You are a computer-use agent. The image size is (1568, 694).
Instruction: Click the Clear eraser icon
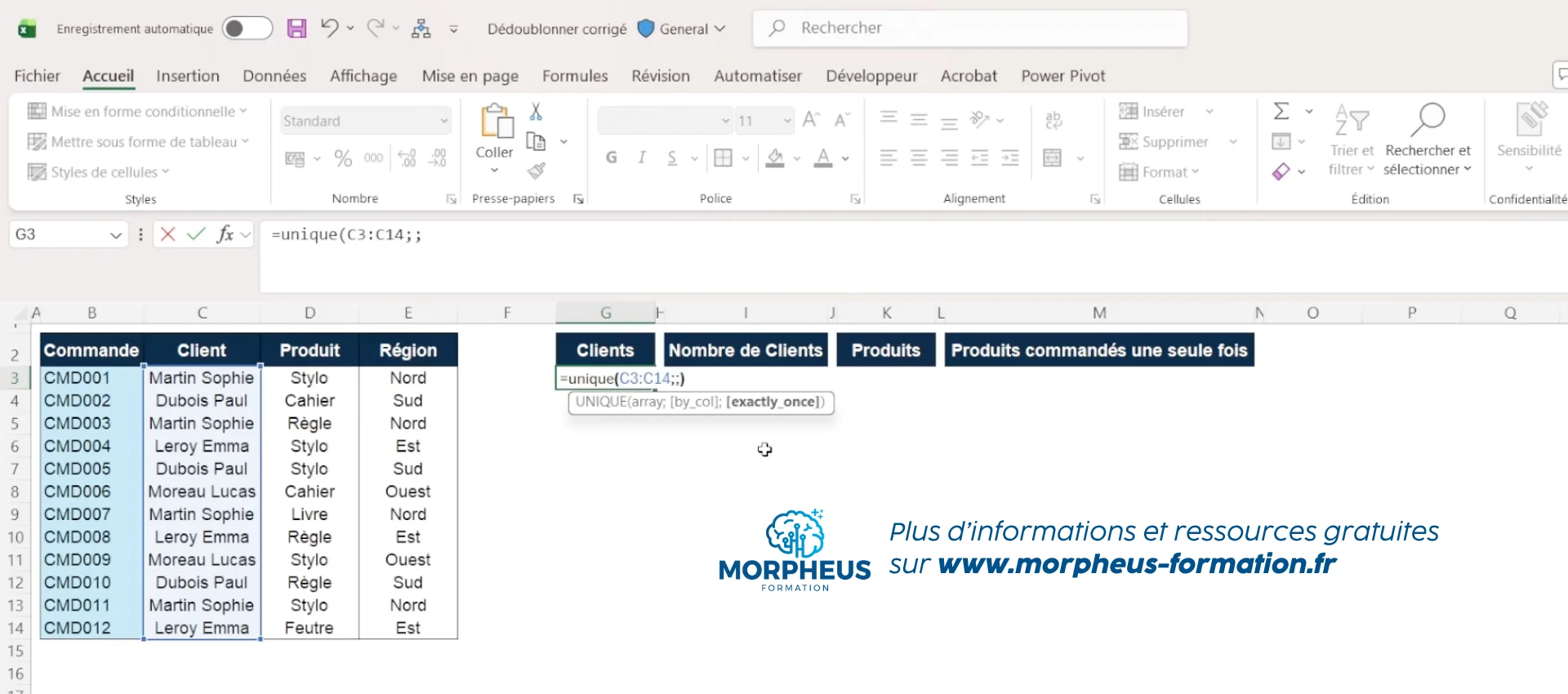tap(1281, 171)
